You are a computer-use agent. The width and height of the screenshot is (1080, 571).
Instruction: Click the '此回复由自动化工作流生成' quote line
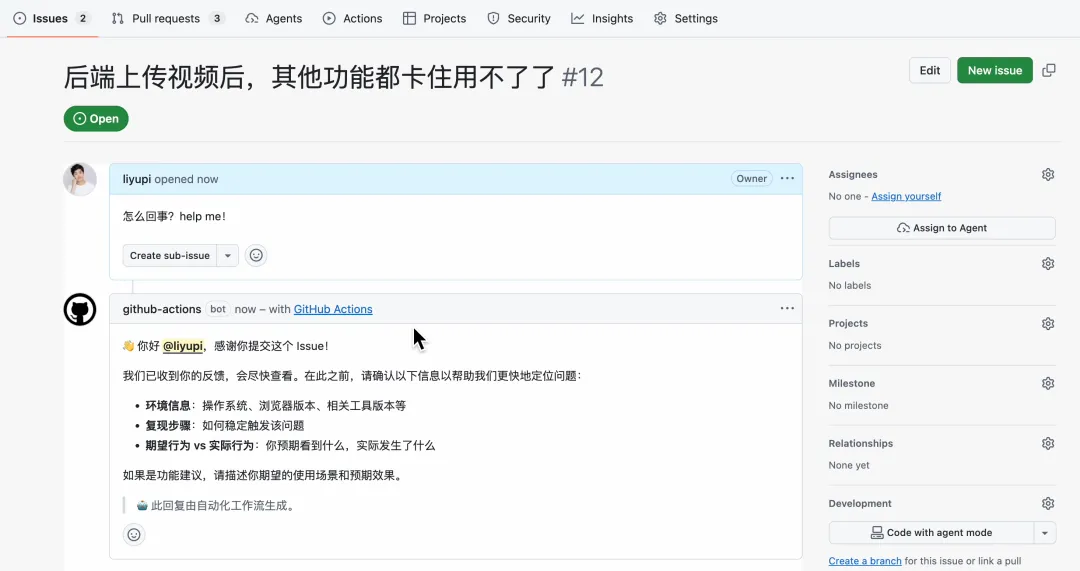[217, 506]
